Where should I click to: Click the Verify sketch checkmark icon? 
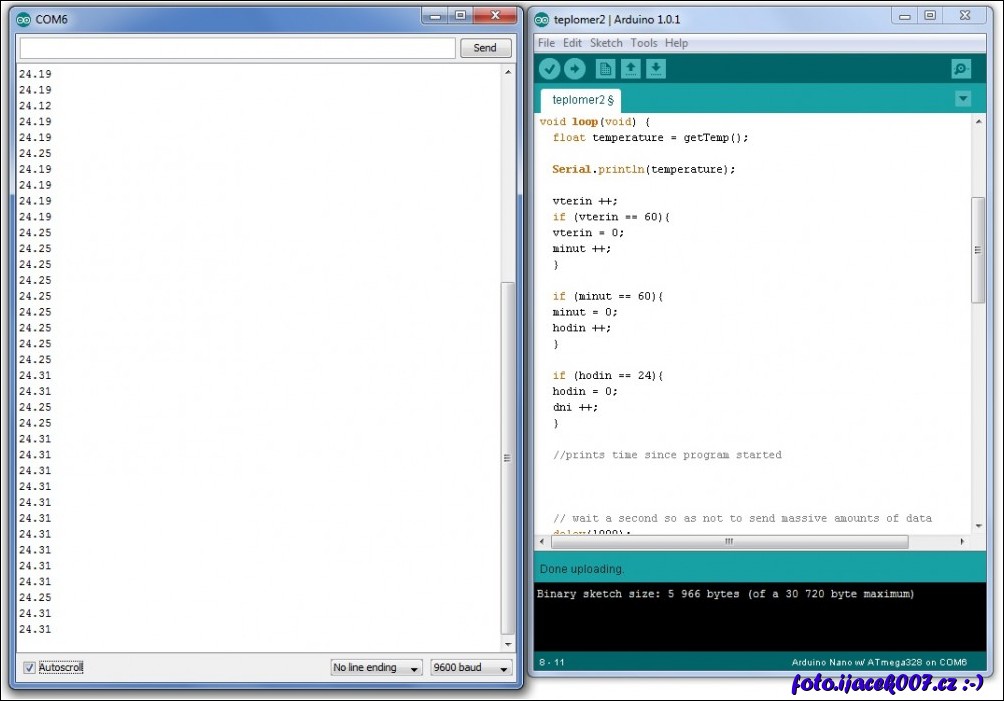coord(550,68)
